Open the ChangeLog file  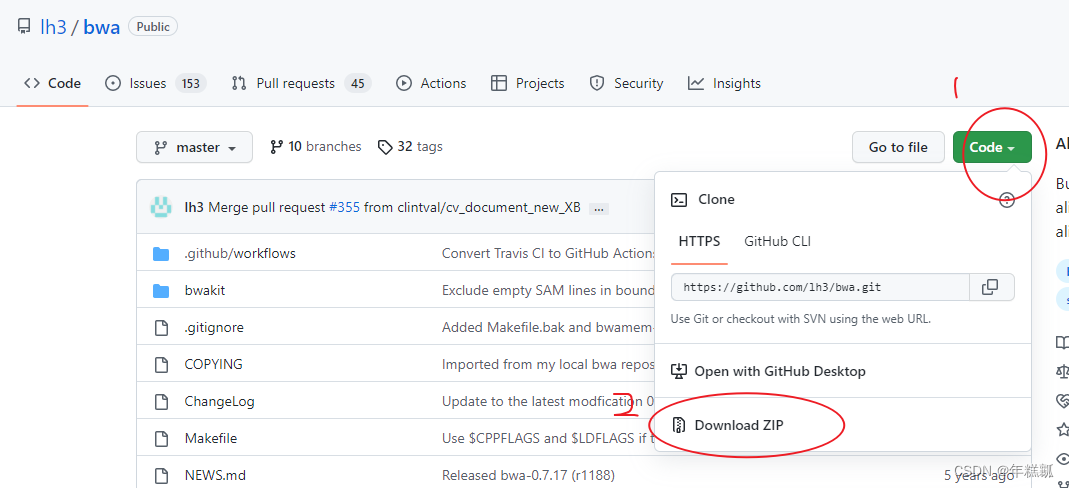pos(220,401)
